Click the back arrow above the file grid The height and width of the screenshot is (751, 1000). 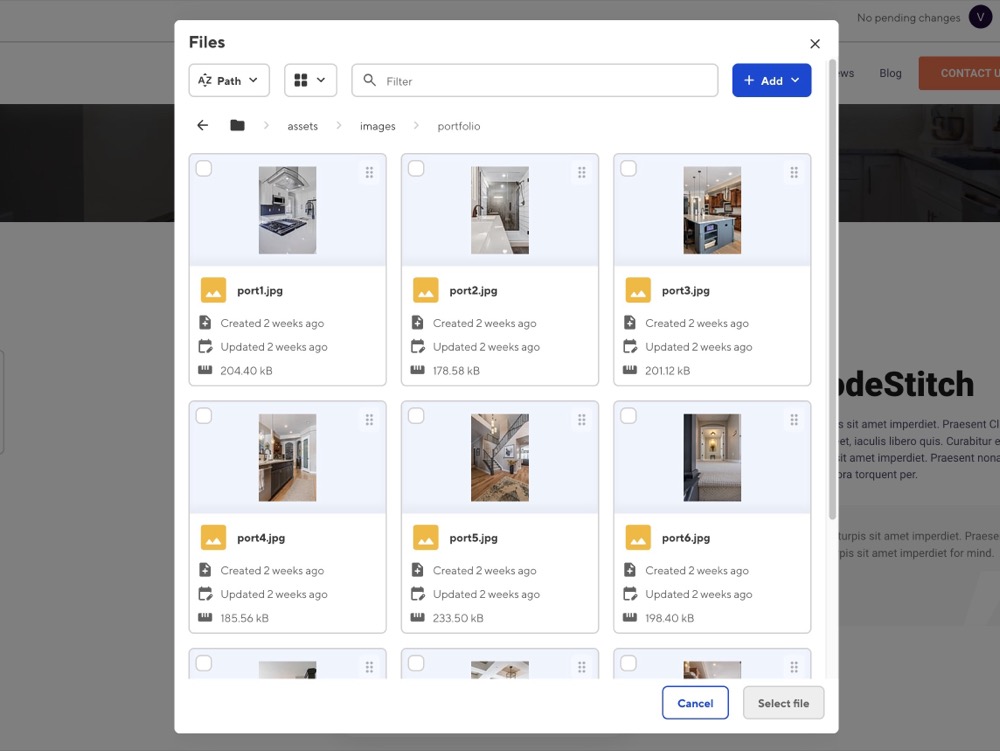click(202, 125)
